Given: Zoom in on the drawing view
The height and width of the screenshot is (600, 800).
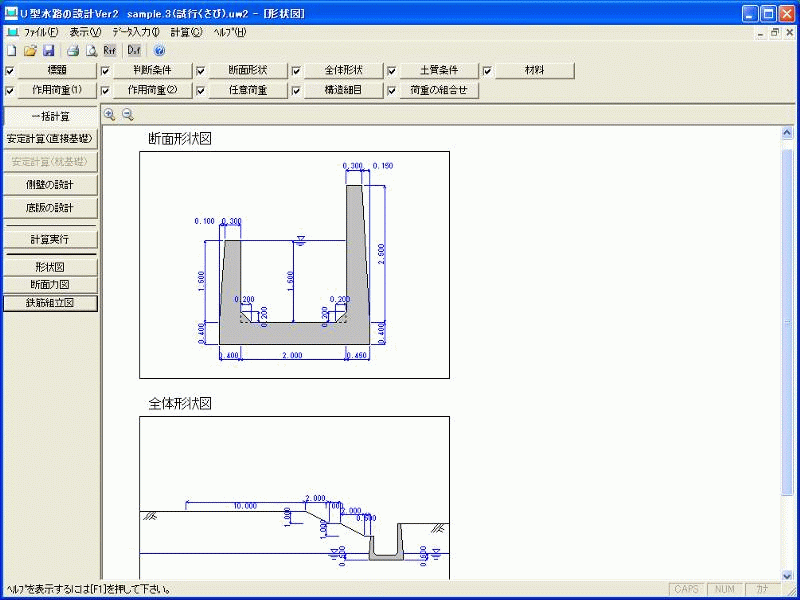Looking at the screenshot, I should pyautogui.click(x=110, y=115).
